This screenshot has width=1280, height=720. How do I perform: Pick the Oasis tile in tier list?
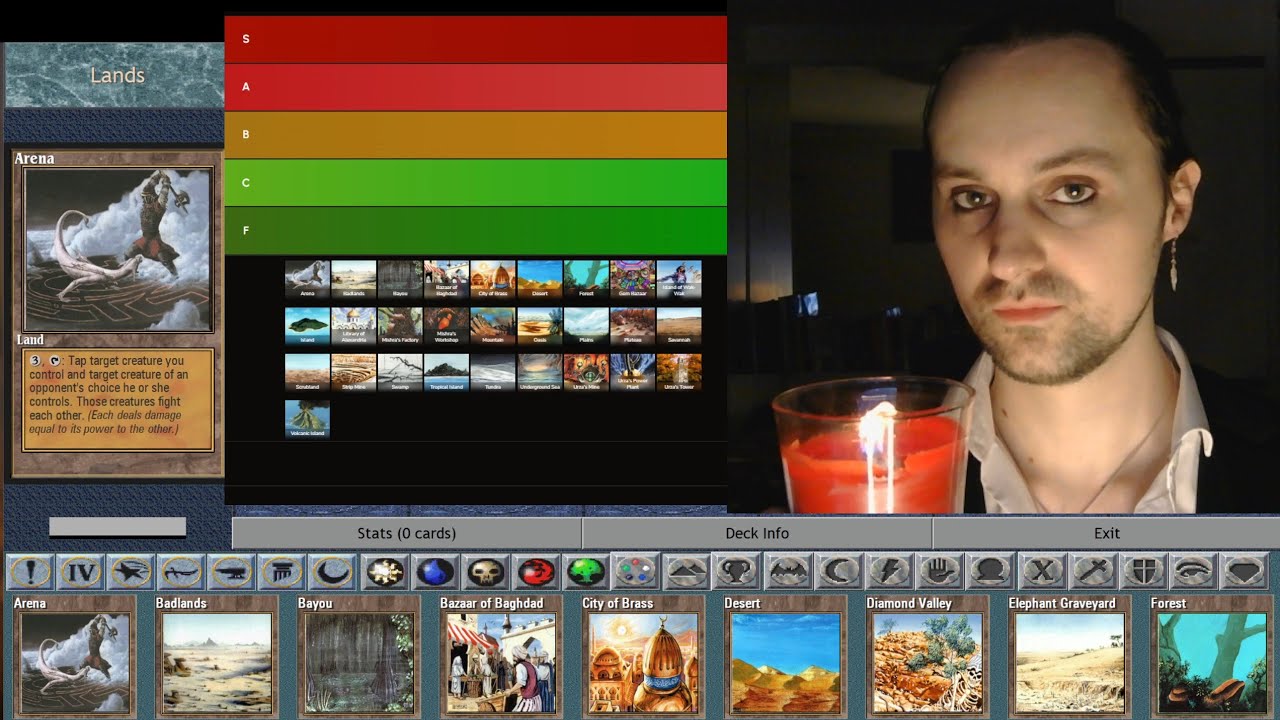coord(539,326)
